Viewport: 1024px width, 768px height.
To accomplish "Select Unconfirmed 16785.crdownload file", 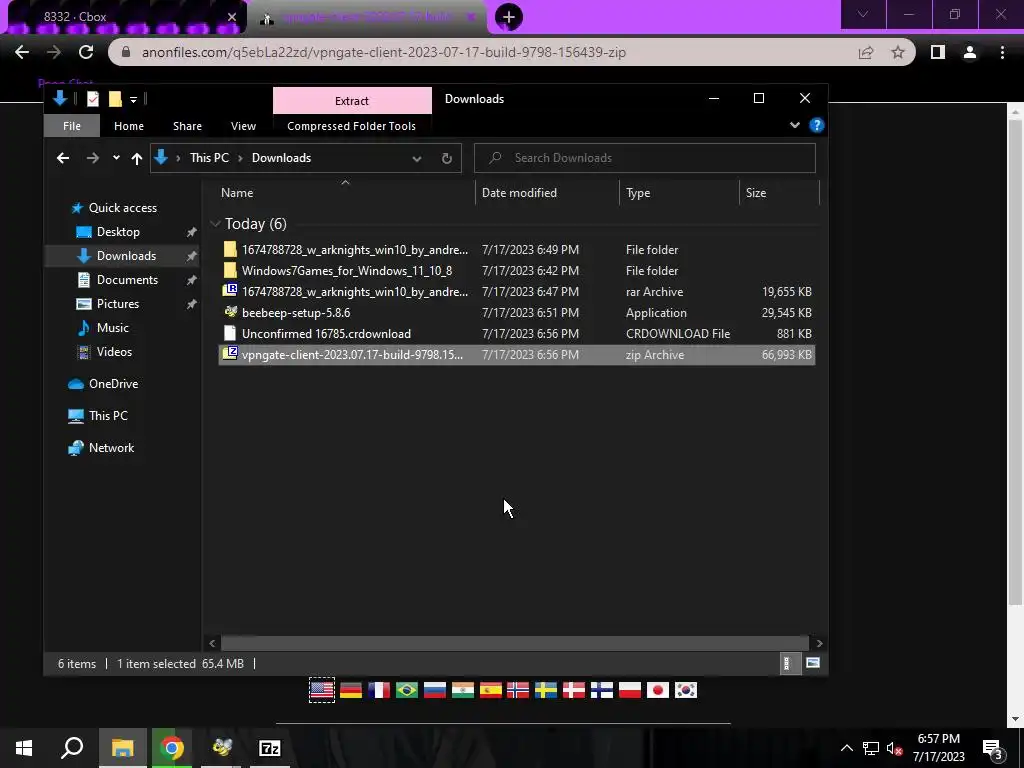I will [x=516, y=334].
